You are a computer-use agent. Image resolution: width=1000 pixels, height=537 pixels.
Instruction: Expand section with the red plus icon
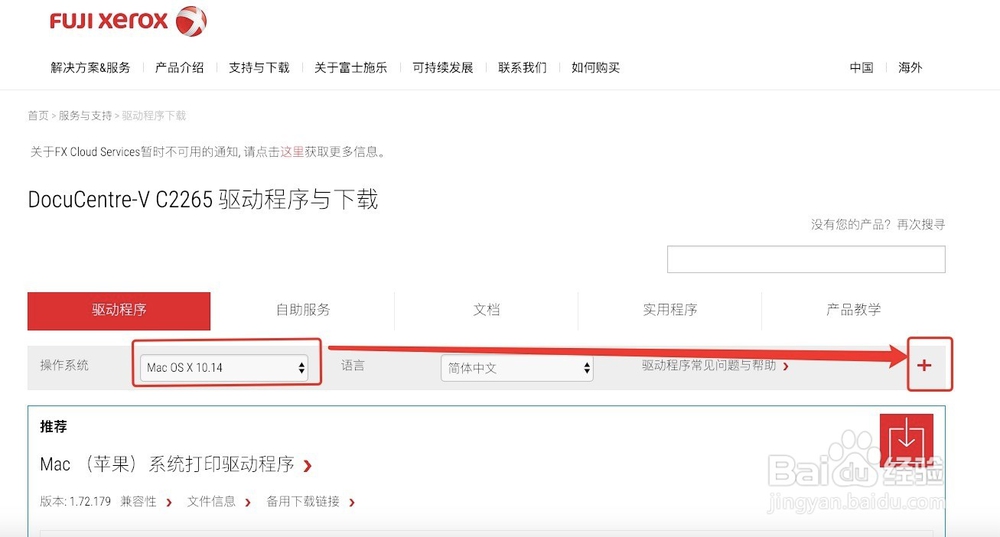click(924, 365)
